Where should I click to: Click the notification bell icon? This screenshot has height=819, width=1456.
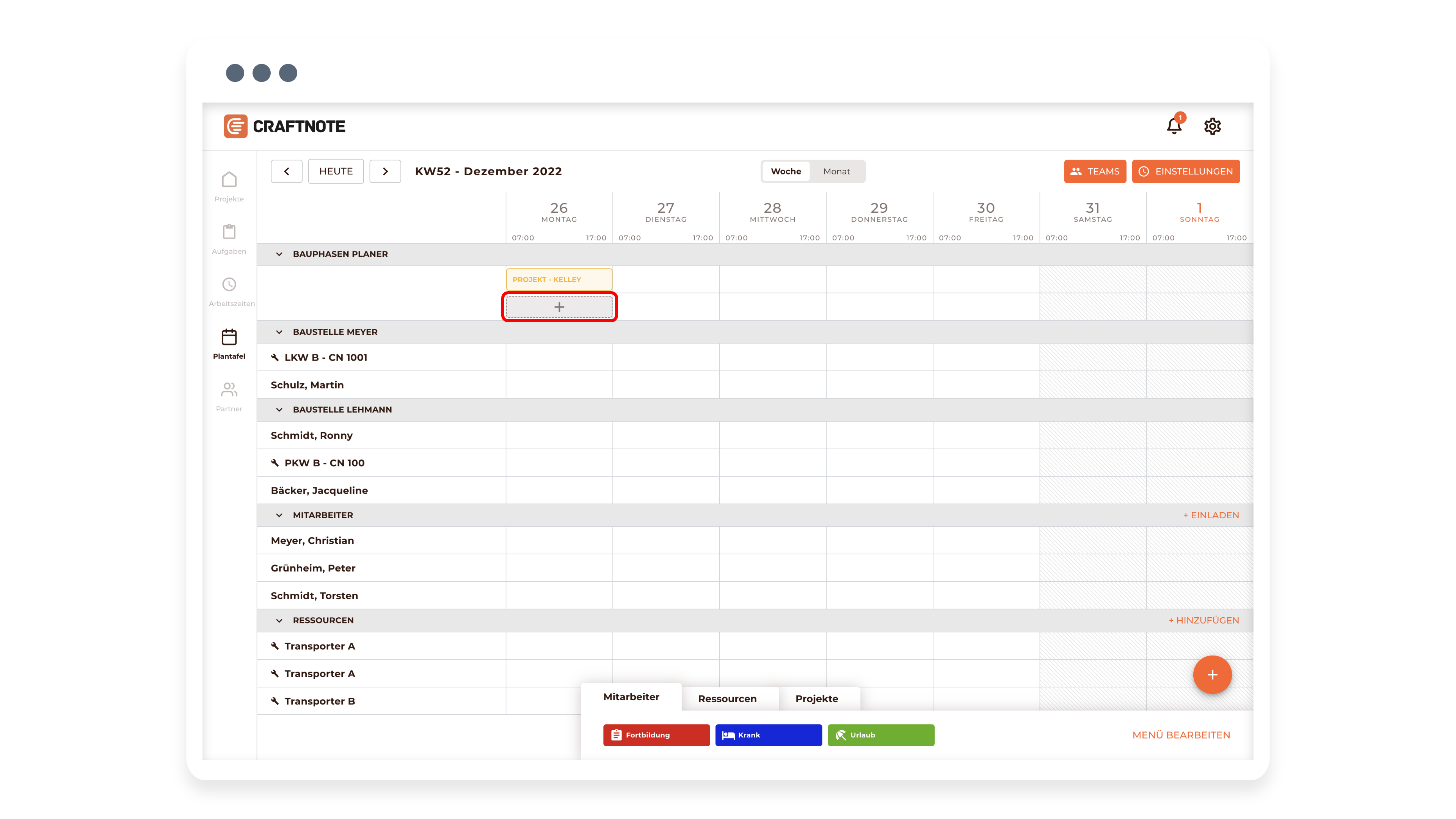[x=1174, y=126]
